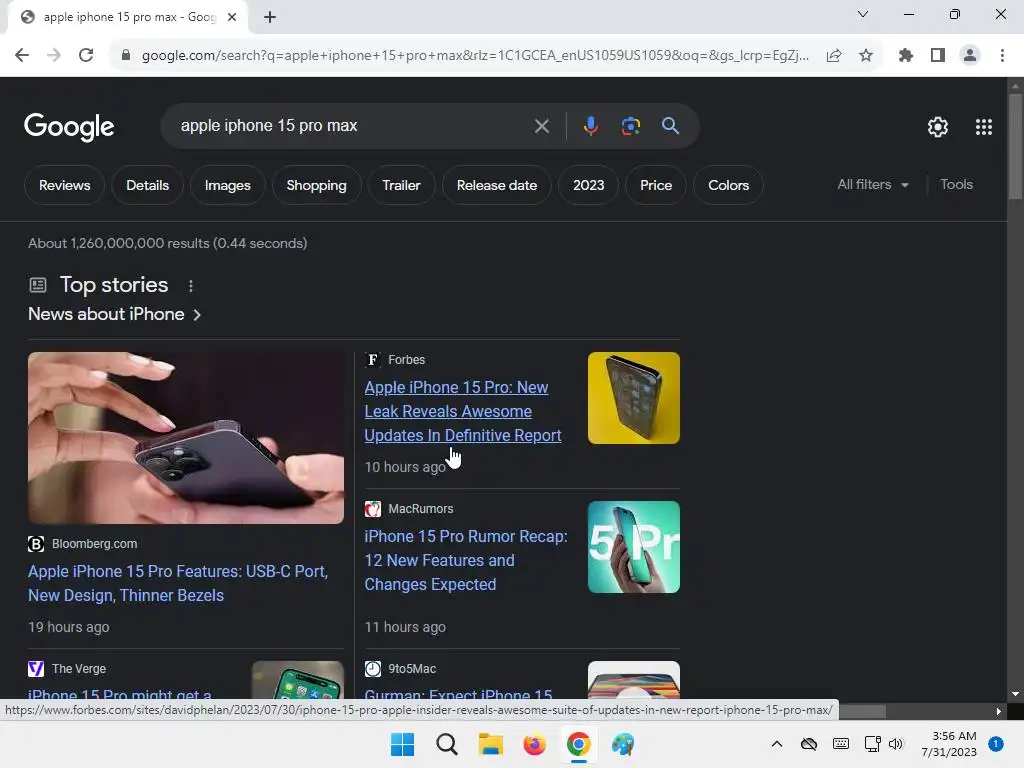Open The Verge iPhone 15 Pro story
Viewport: 1024px width, 768px height.
(x=120, y=694)
